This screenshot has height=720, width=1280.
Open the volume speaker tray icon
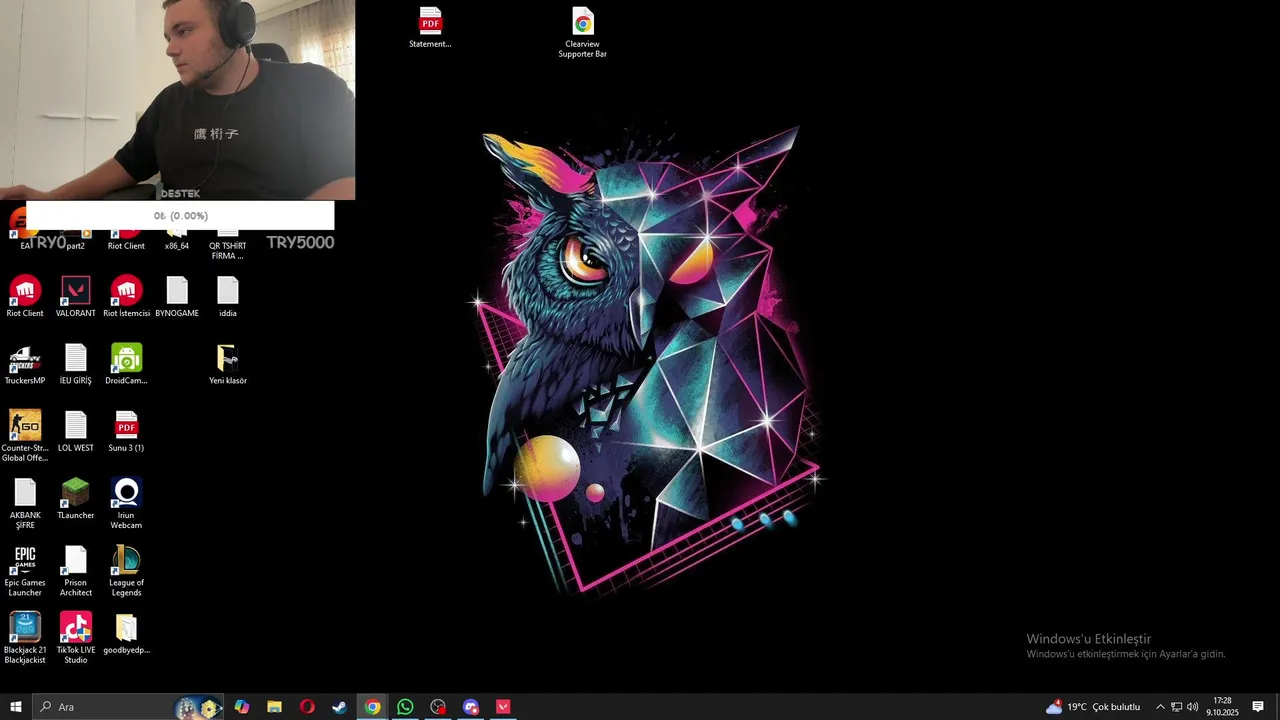(1192, 707)
